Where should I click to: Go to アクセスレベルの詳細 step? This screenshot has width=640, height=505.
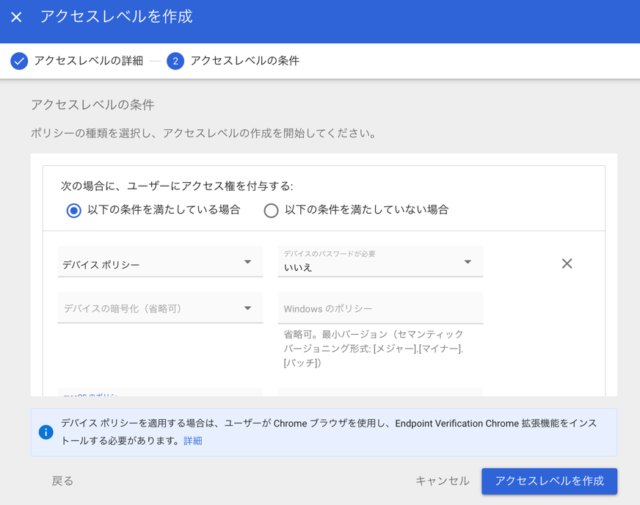[89, 61]
